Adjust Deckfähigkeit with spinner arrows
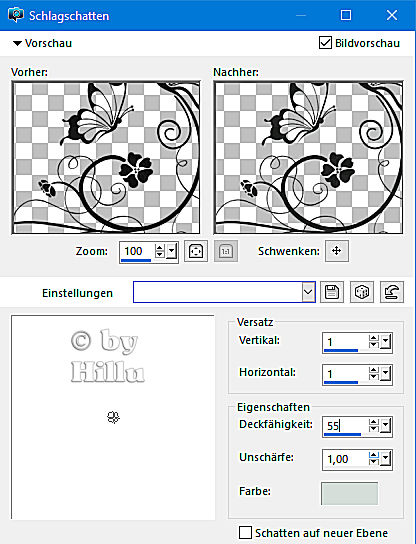This screenshot has width=416, height=544. pyautogui.click(x=374, y=425)
